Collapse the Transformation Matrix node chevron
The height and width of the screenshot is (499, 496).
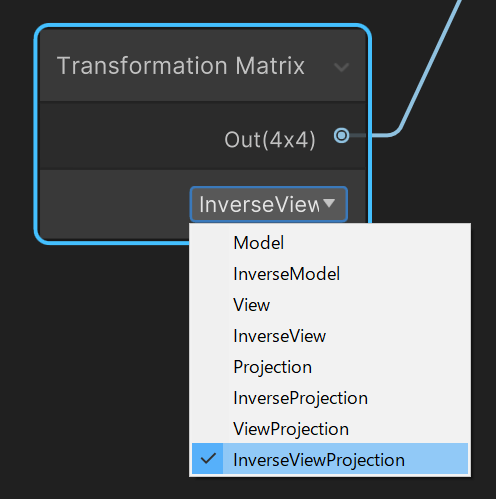click(x=342, y=68)
